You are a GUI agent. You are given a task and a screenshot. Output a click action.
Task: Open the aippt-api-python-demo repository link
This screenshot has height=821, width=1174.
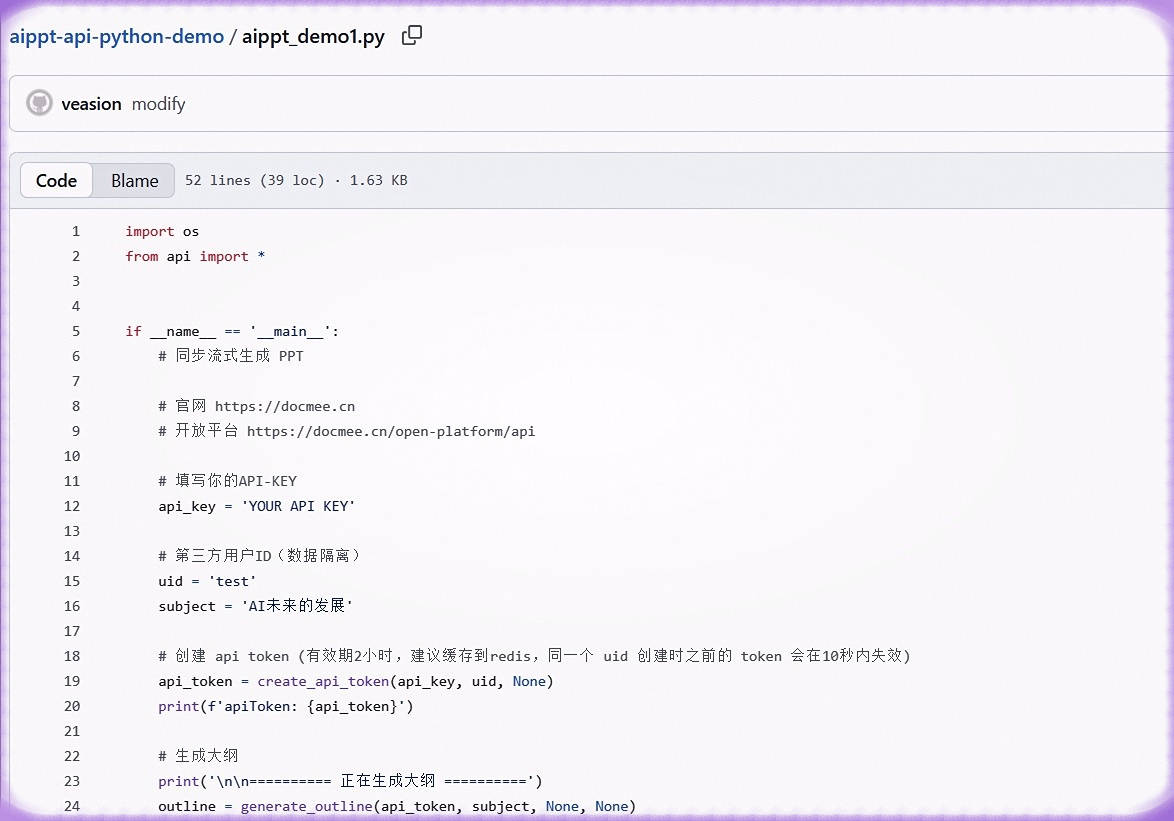pyautogui.click(x=117, y=36)
